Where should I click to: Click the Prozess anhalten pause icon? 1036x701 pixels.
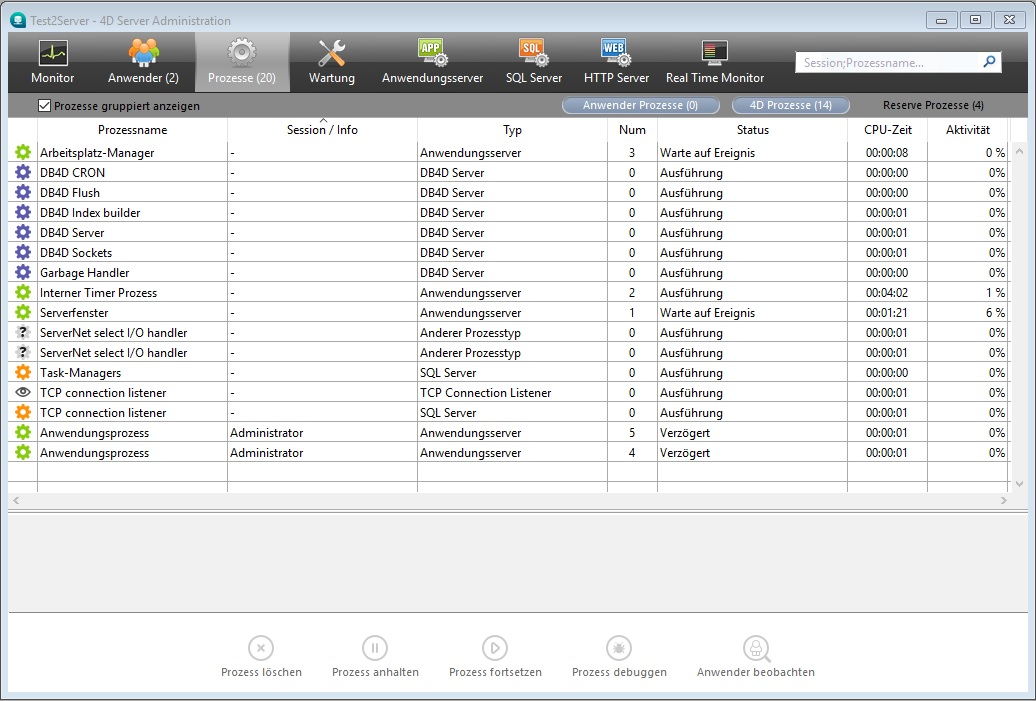click(x=375, y=648)
